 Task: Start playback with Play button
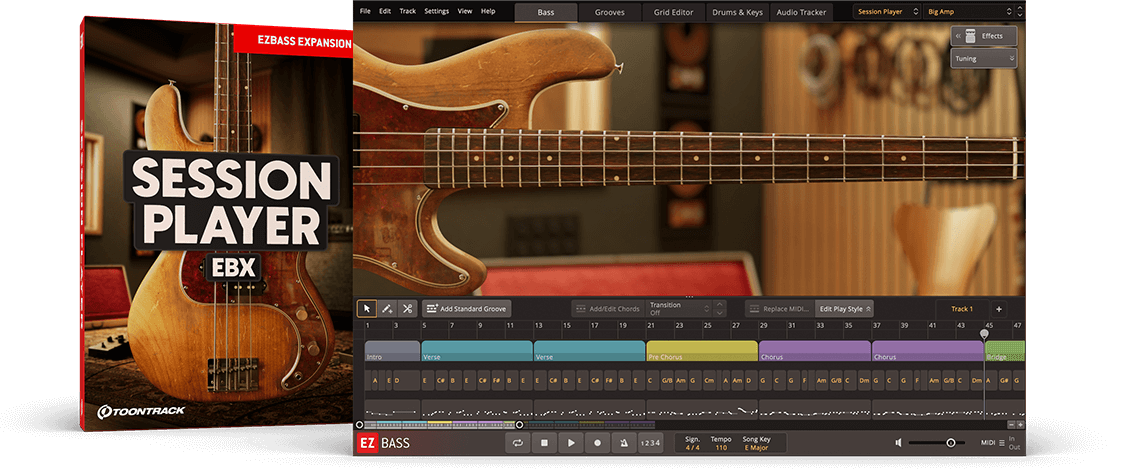tap(571, 443)
